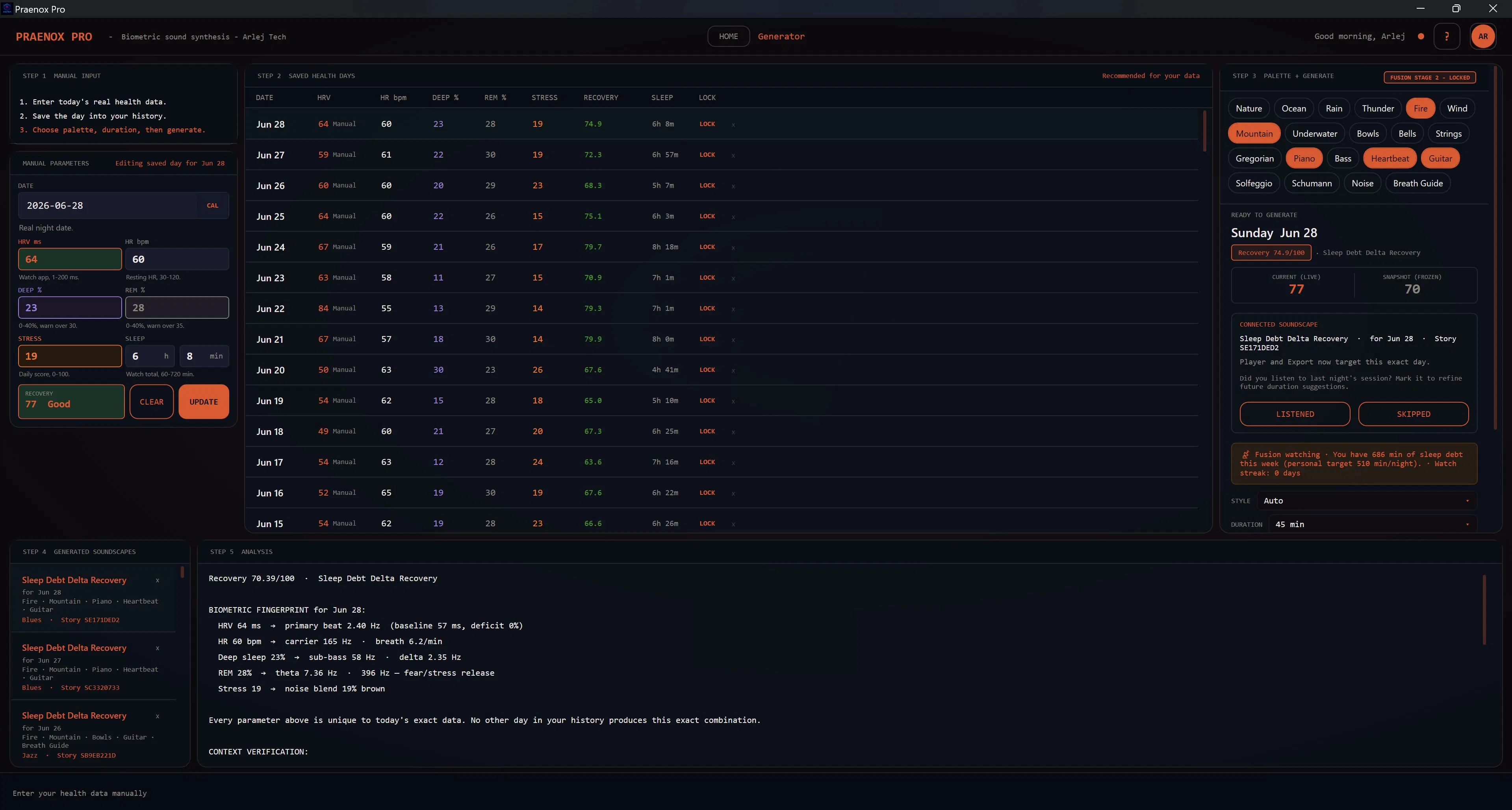1512x810 pixels.
Task: Select the Schumann palette chip
Action: pyautogui.click(x=1311, y=183)
